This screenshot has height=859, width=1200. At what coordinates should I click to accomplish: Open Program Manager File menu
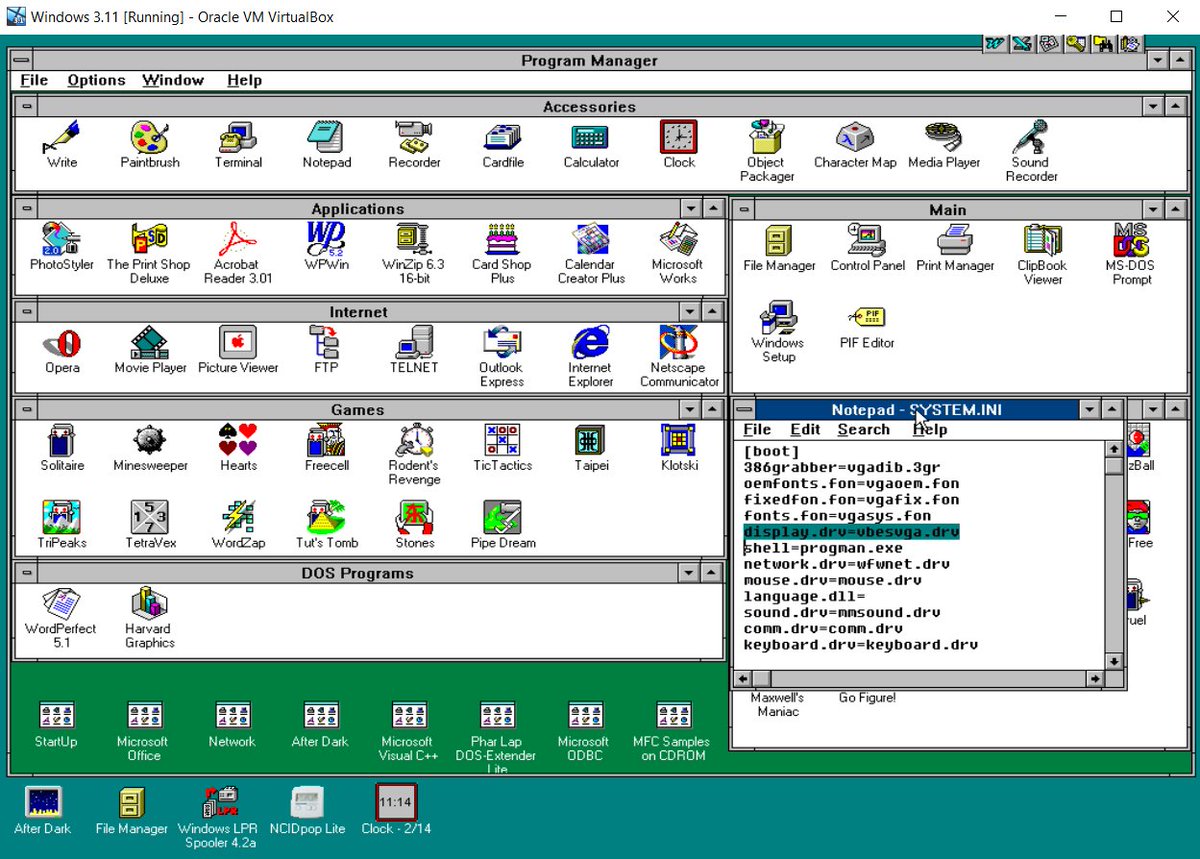(34, 80)
